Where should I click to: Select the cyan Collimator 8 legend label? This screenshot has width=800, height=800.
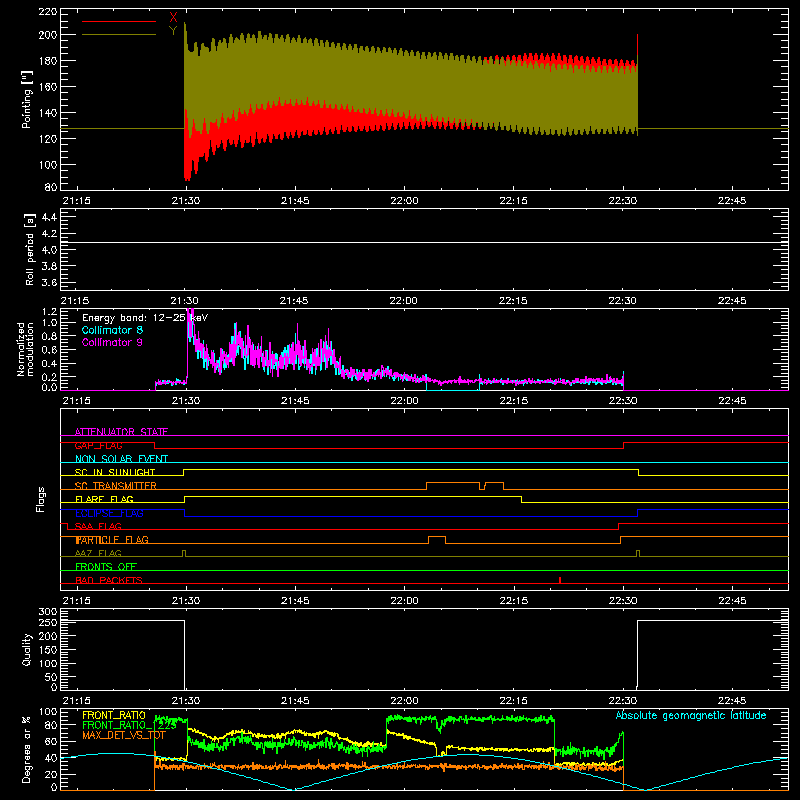click(x=112, y=330)
